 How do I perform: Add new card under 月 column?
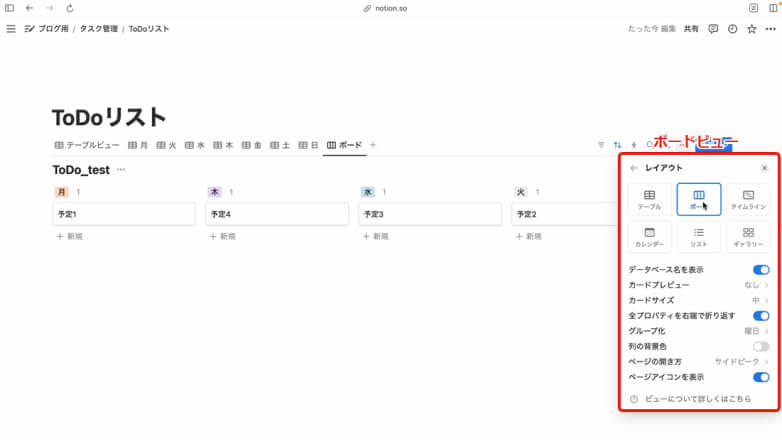tap(70, 236)
